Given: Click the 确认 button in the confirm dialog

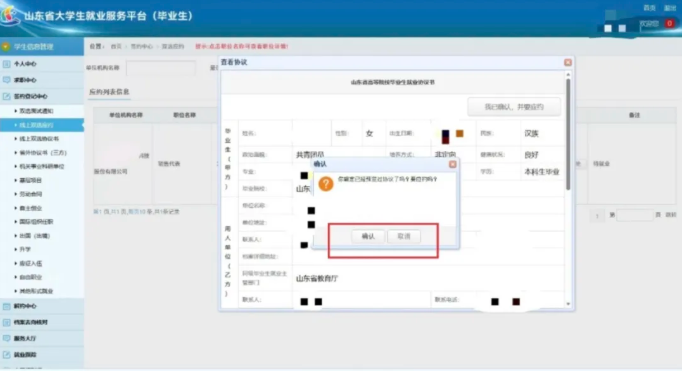Looking at the screenshot, I should [368, 236].
